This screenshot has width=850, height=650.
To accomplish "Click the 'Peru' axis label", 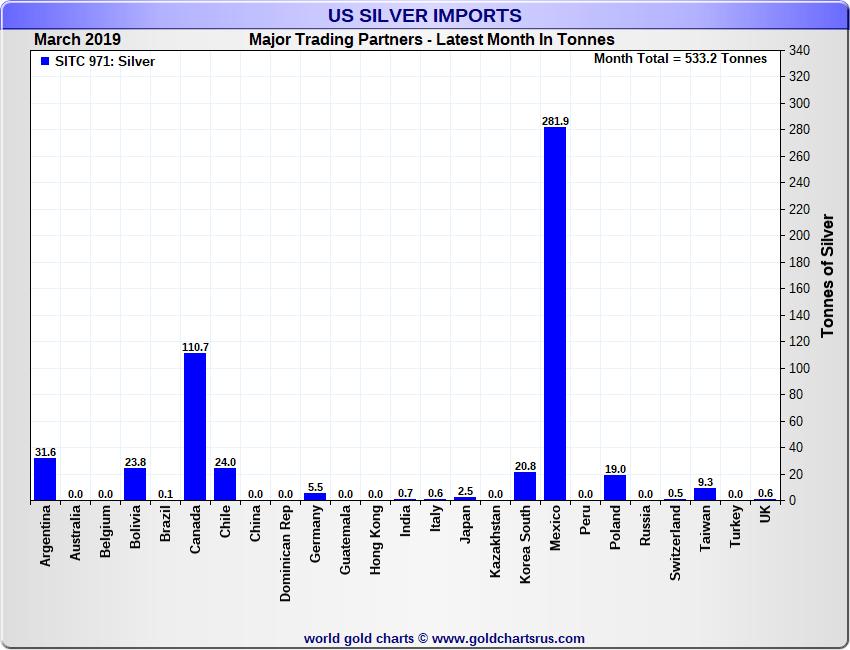I will point(585,520).
